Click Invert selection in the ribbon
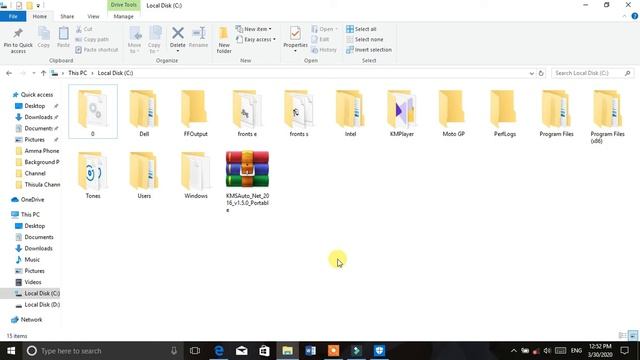 (x=369, y=49)
